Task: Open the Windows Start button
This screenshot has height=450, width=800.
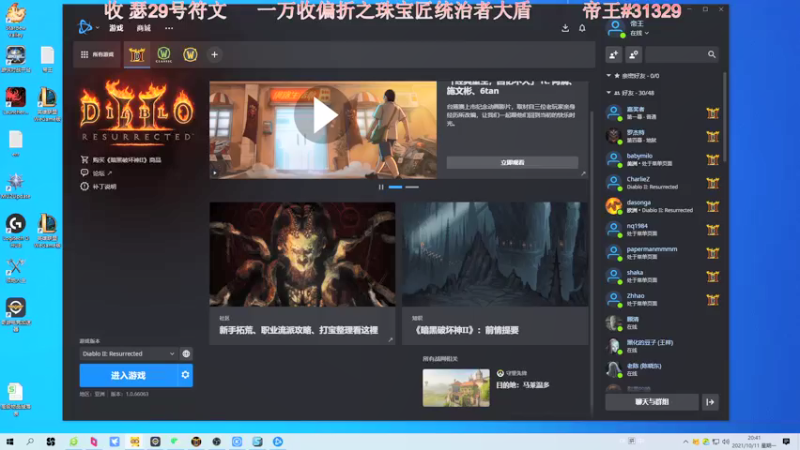Action: [10, 441]
